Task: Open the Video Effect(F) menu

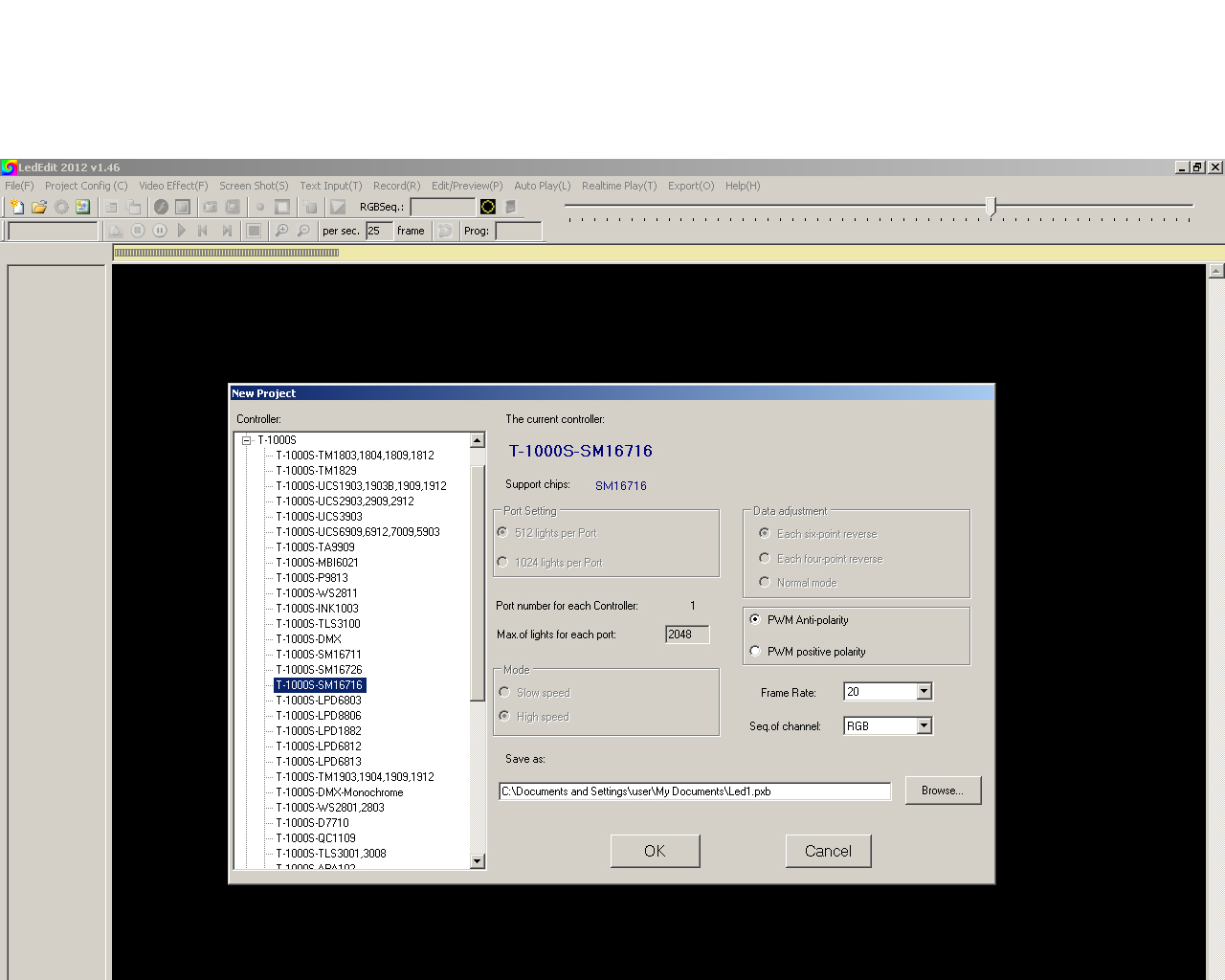Action: [x=173, y=186]
